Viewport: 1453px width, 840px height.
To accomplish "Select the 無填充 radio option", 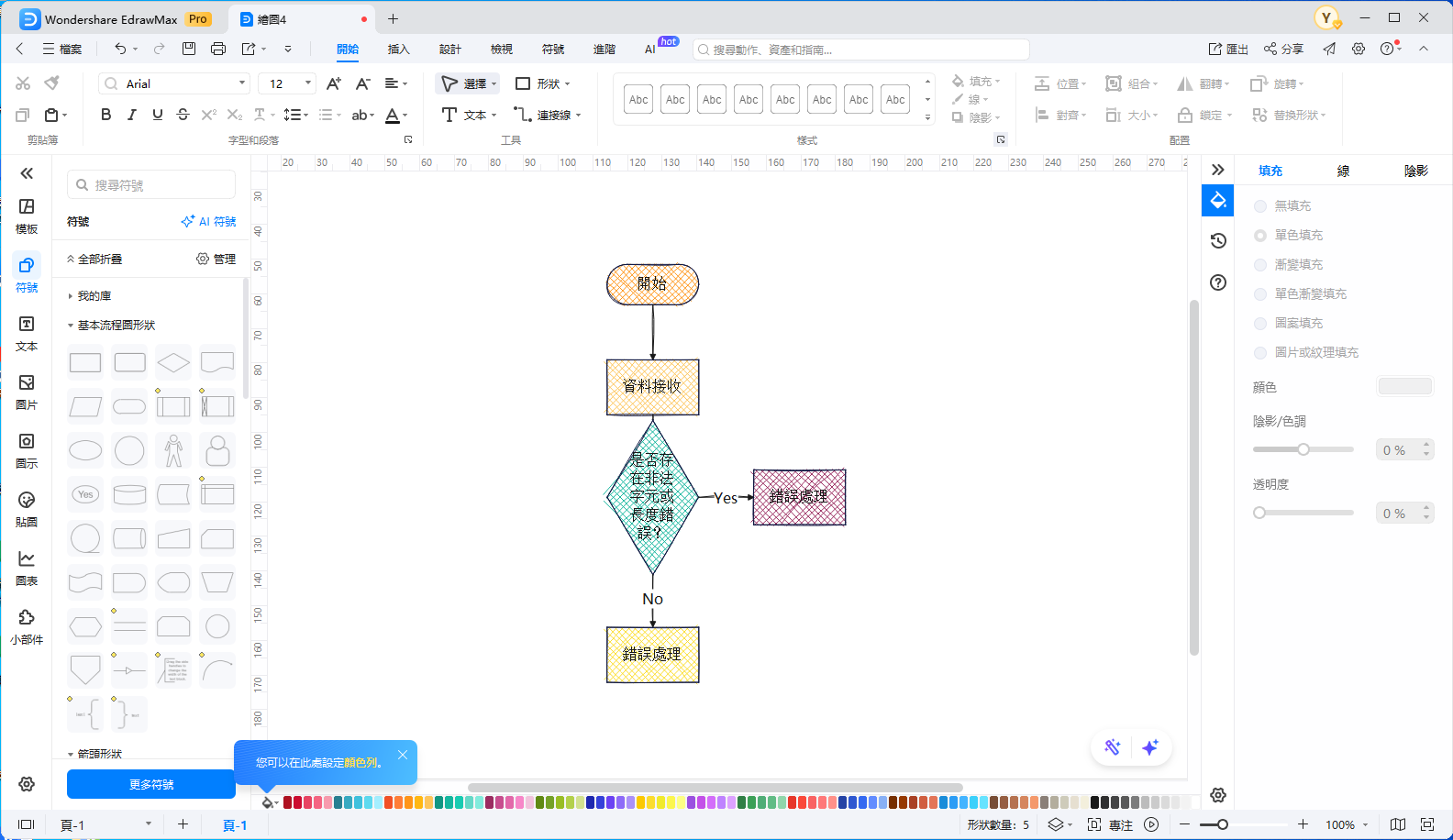I will (1260, 206).
